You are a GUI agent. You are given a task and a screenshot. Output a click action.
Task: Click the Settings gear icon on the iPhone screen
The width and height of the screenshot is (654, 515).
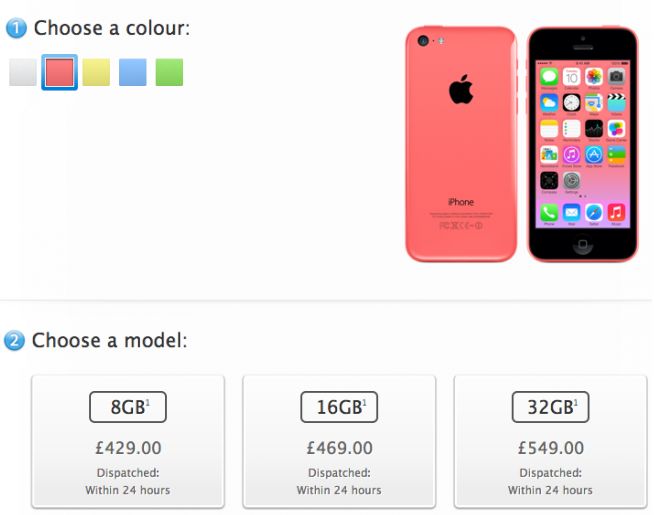tap(571, 181)
